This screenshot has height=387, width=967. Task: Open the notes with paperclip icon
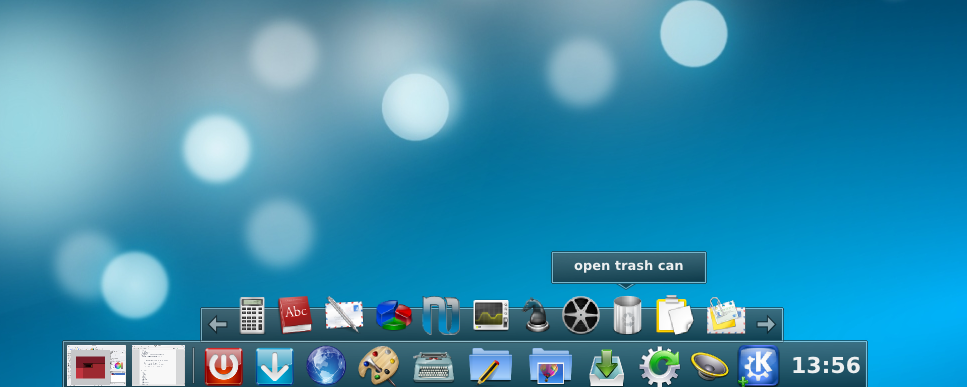[x=725, y=316]
